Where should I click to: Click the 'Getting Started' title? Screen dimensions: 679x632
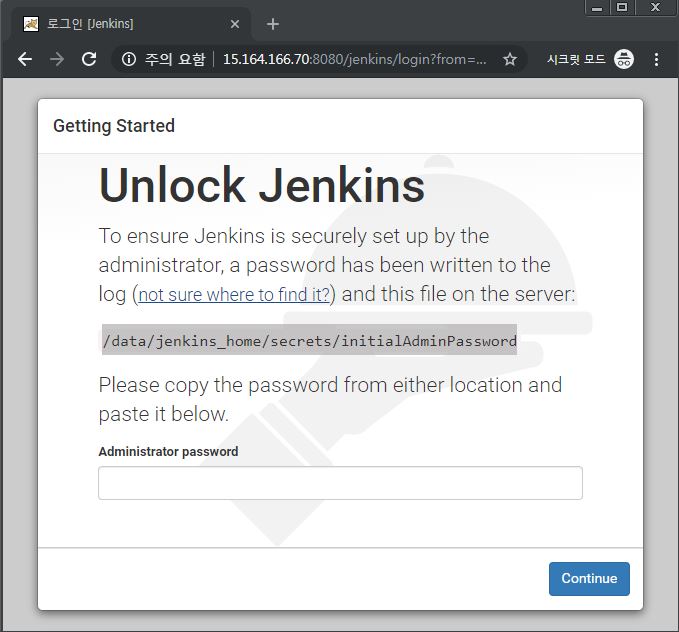point(114,126)
